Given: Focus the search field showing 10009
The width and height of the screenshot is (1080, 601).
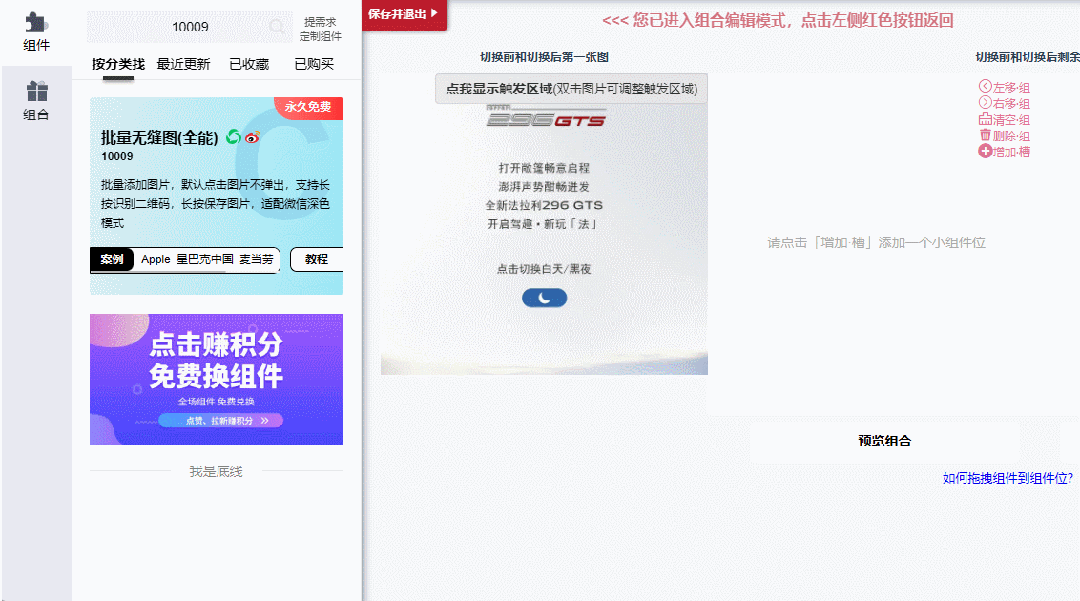Looking at the screenshot, I should coord(190,27).
